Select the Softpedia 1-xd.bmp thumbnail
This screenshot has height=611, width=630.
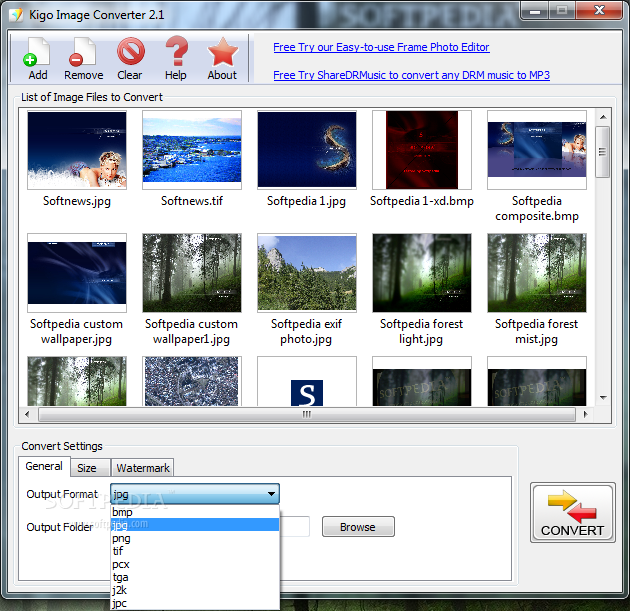[422, 150]
